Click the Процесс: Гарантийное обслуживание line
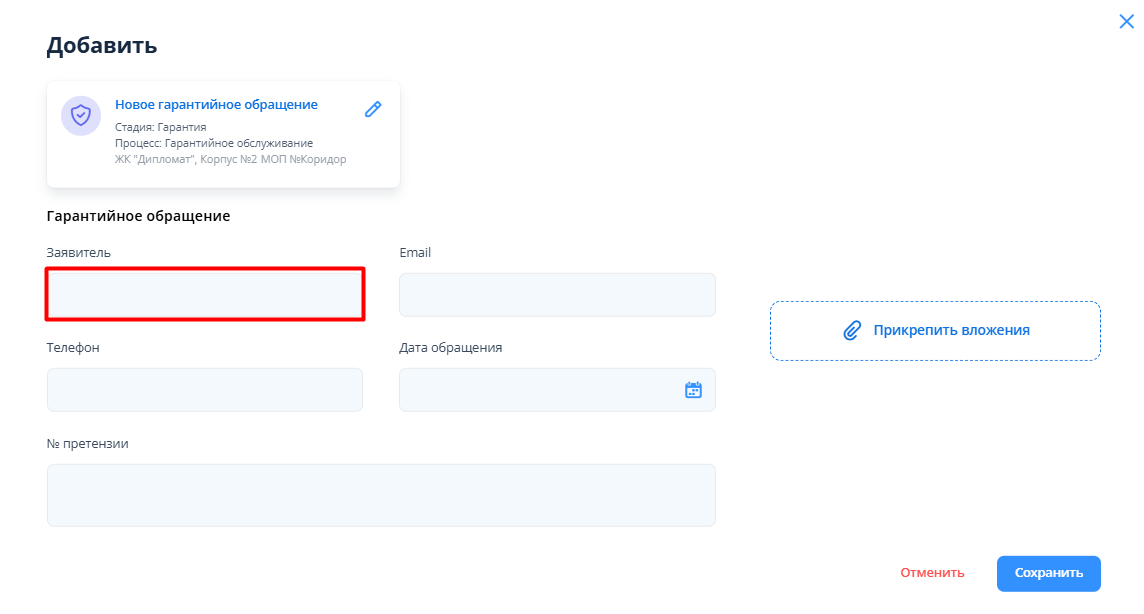Screen dimensions: 1144x614 (x=214, y=143)
